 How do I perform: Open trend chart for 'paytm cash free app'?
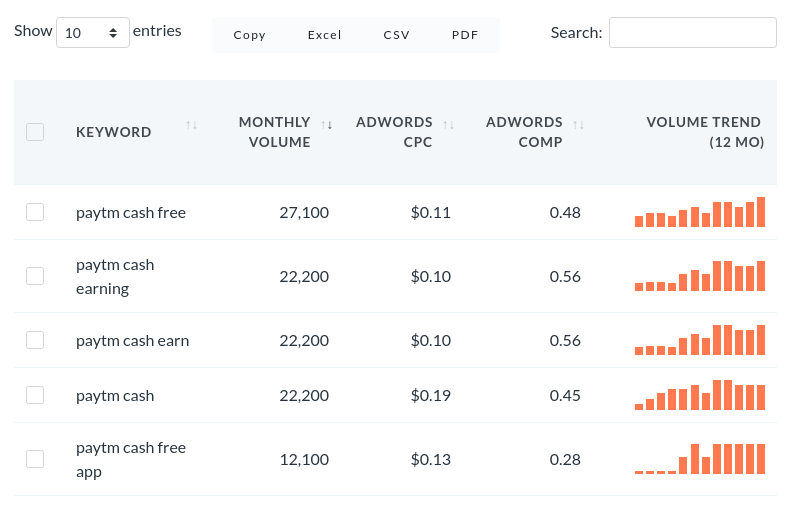click(x=700, y=458)
